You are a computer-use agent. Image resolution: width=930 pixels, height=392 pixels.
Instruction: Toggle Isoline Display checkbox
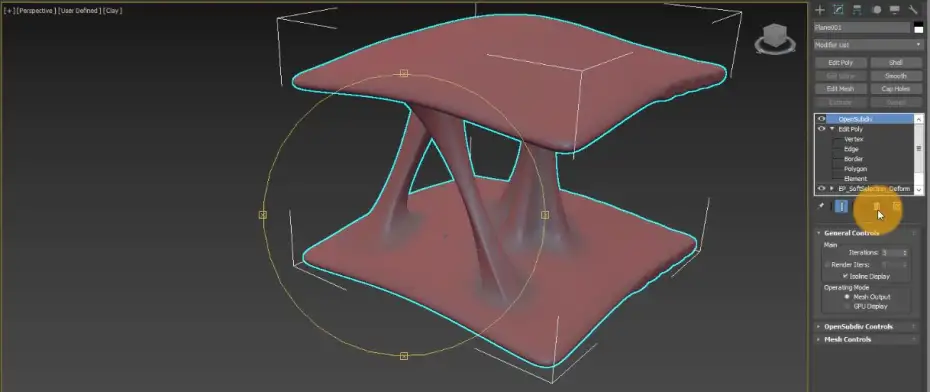pyautogui.click(x=845, y=276)
